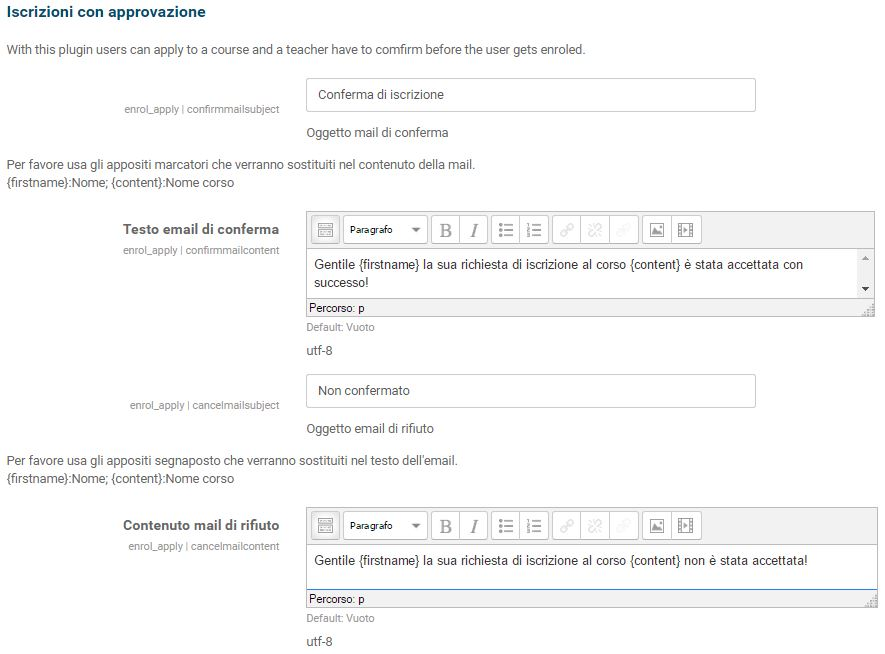Toggle toolbar in the rejection email editor
The height and width of the screenshot is (654, 885).
pyautogui.click(x=325, y=526)
